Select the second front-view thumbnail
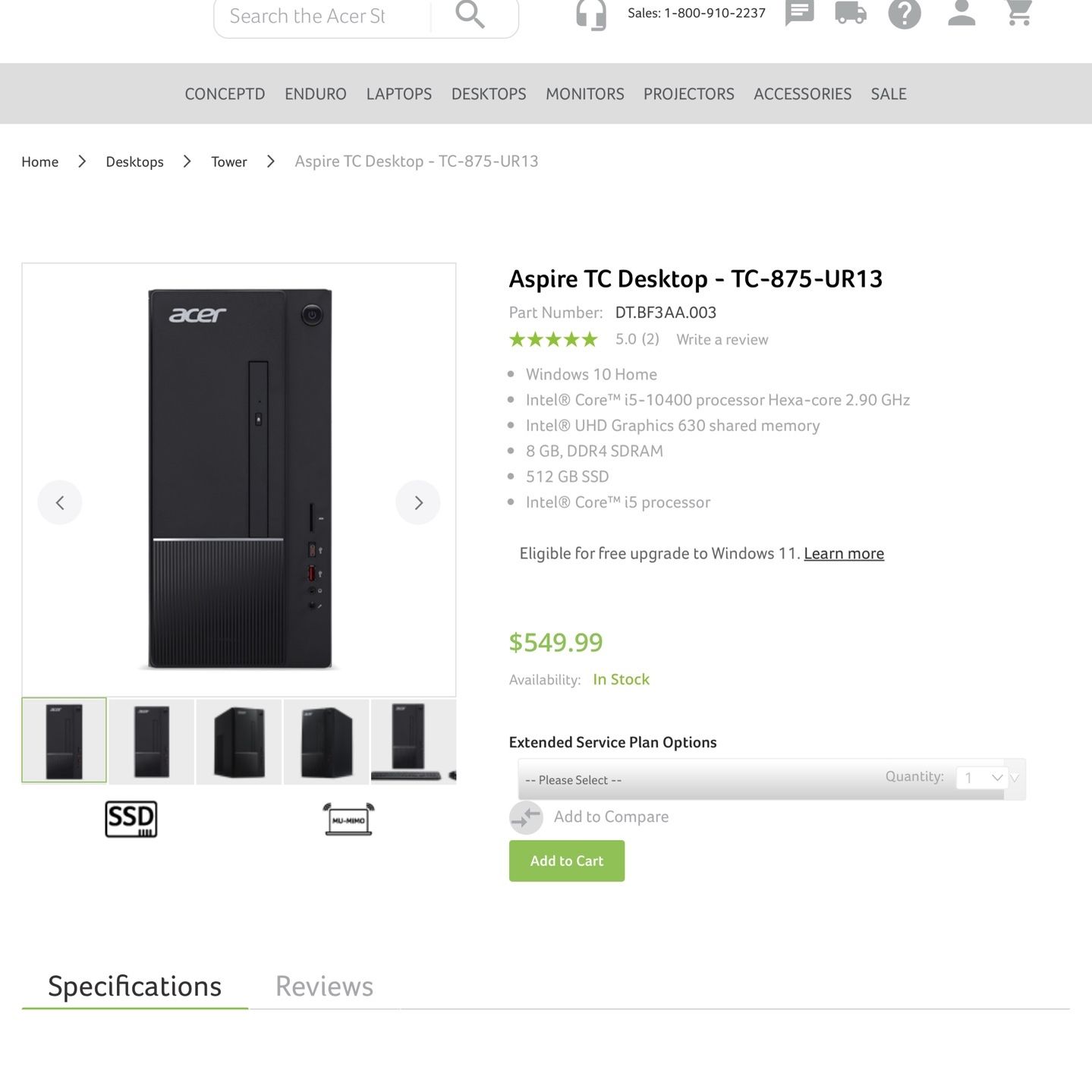The image size is (1092, 1092). pyautogui.click(x=152, y=741)
